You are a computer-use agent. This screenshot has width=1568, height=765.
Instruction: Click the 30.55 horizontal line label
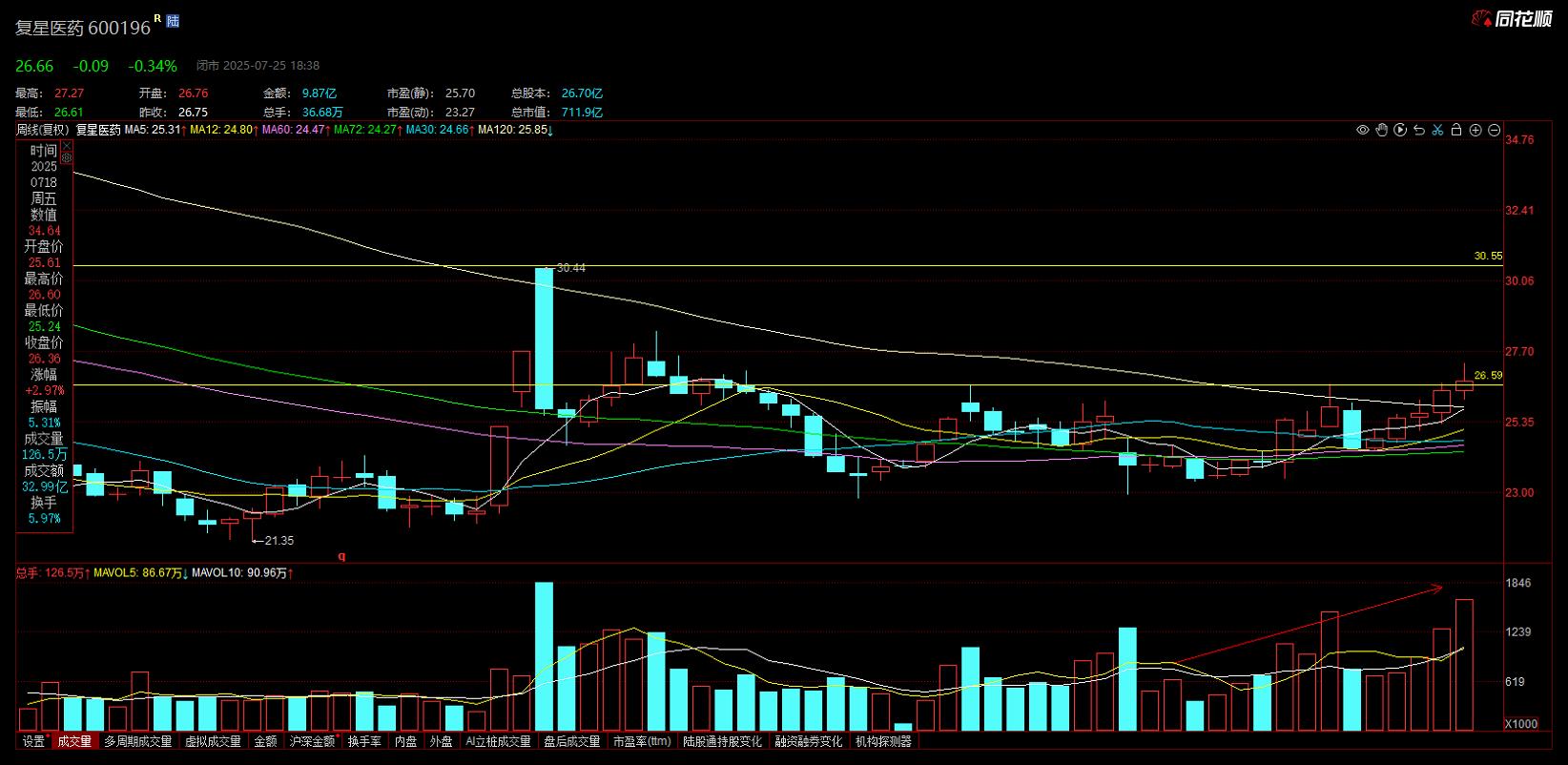(1488, 257)
